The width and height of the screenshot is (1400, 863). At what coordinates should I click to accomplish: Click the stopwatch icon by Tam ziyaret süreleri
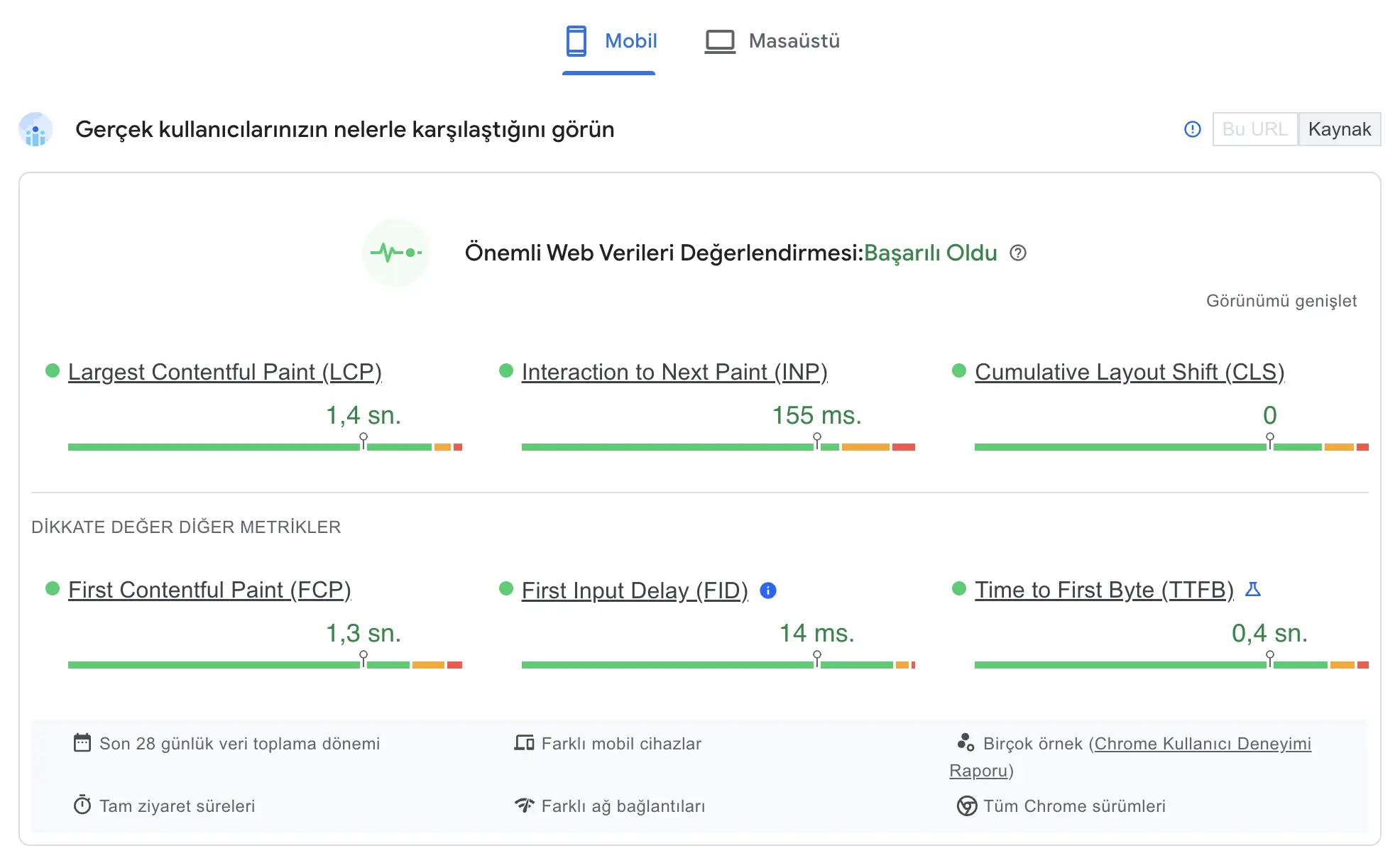click(82, 806)
